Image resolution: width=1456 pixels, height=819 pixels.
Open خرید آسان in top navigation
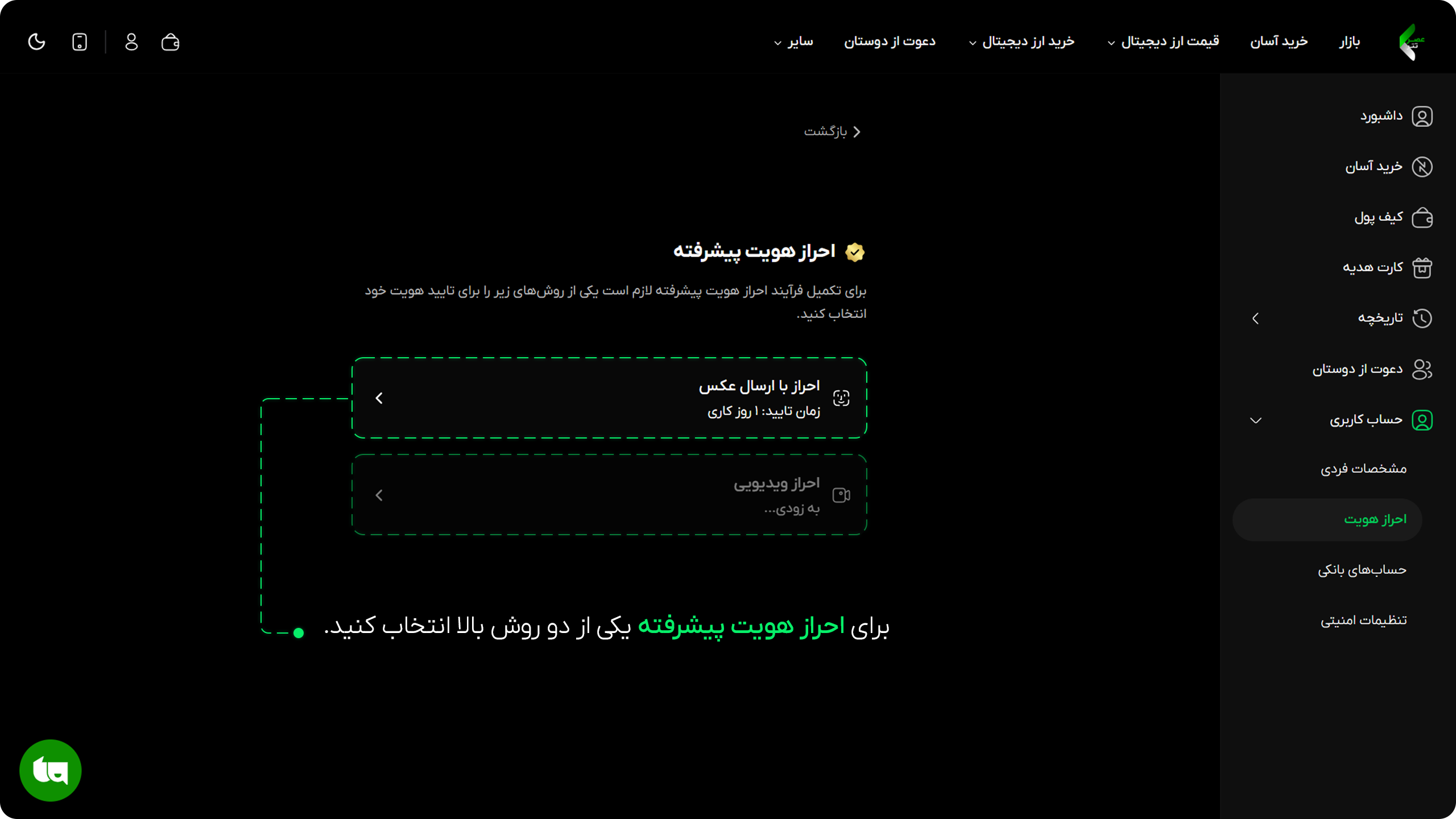click(x=1279, y=42)
